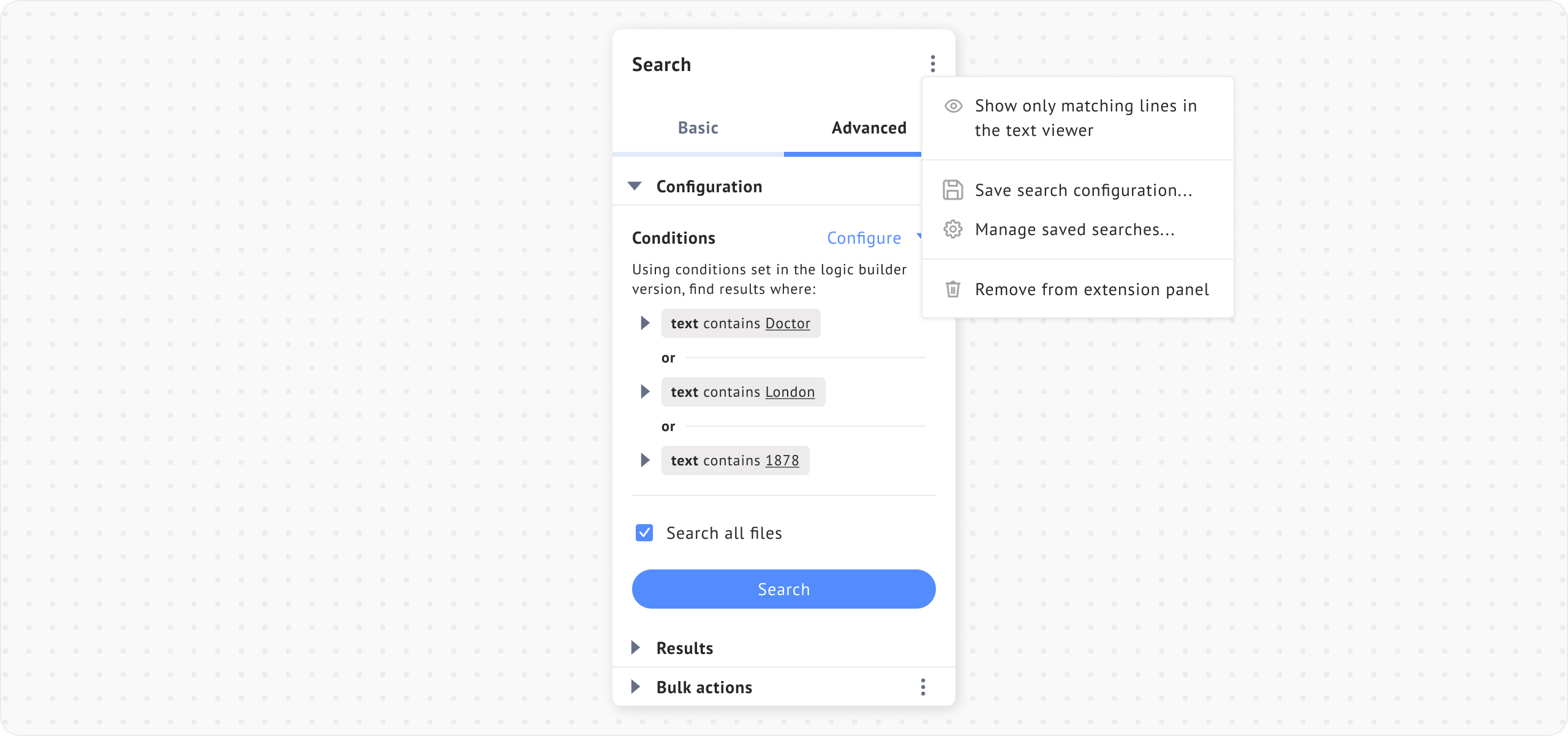Expand the text contains 1878 condition
The image size is (1568, 736).
coord(645,460)
